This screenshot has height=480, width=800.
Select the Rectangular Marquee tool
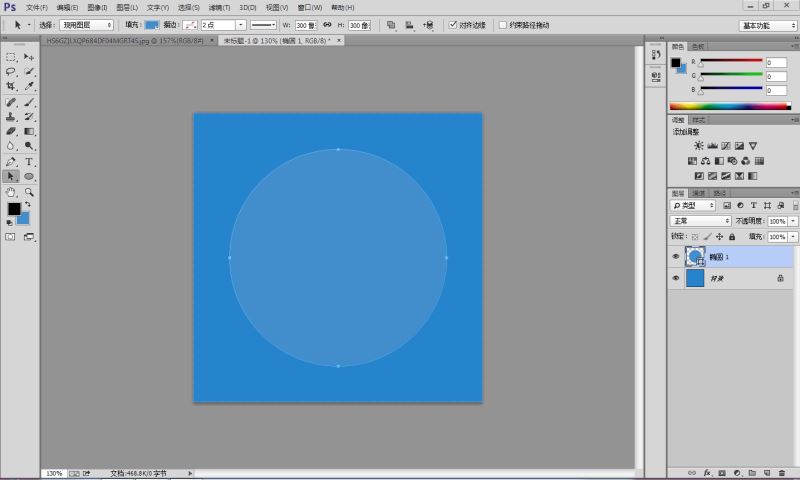coord(11,57)
